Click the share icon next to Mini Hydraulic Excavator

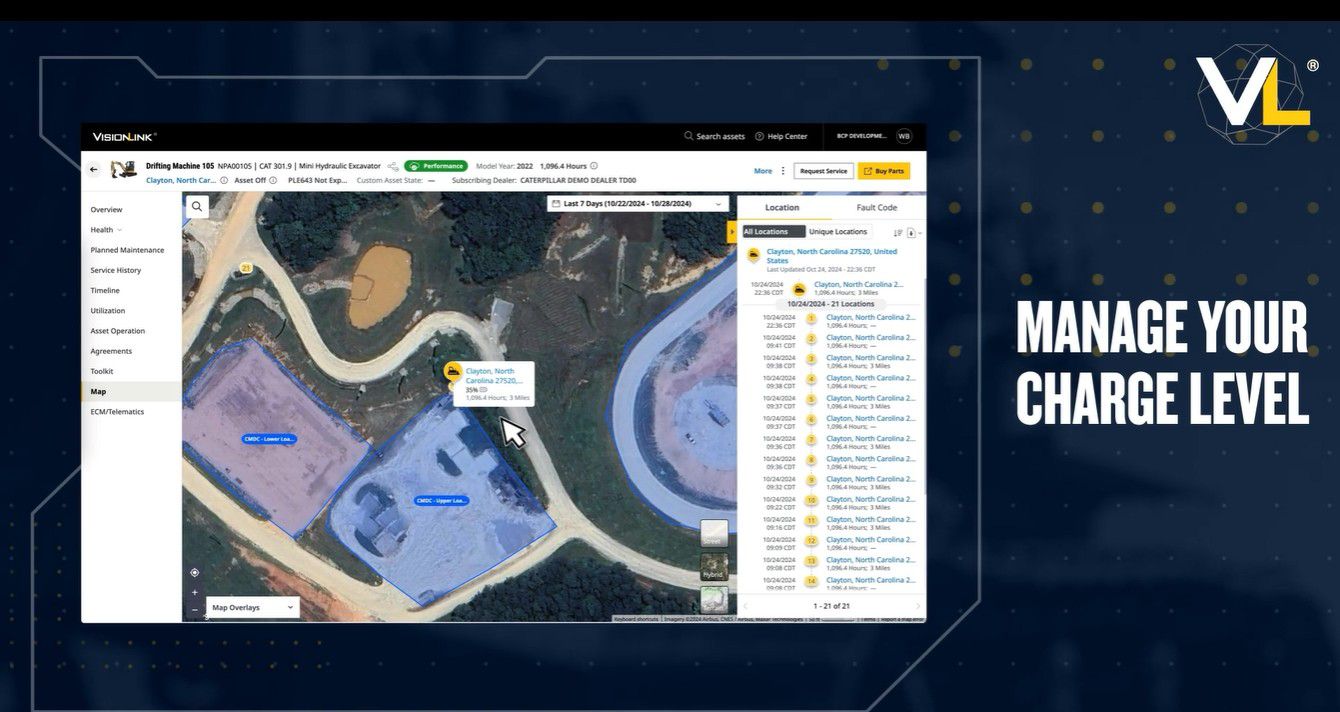click(393, 166)
